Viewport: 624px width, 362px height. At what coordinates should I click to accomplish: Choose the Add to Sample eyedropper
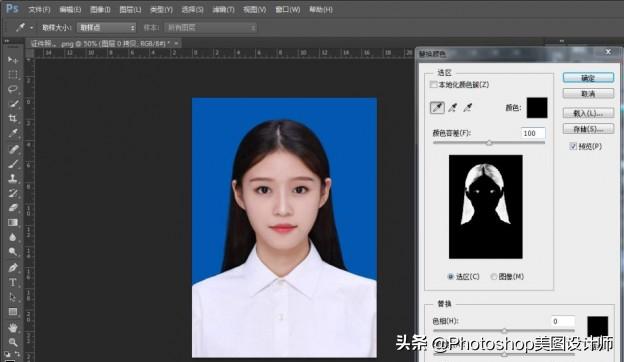tap(452, 107)
